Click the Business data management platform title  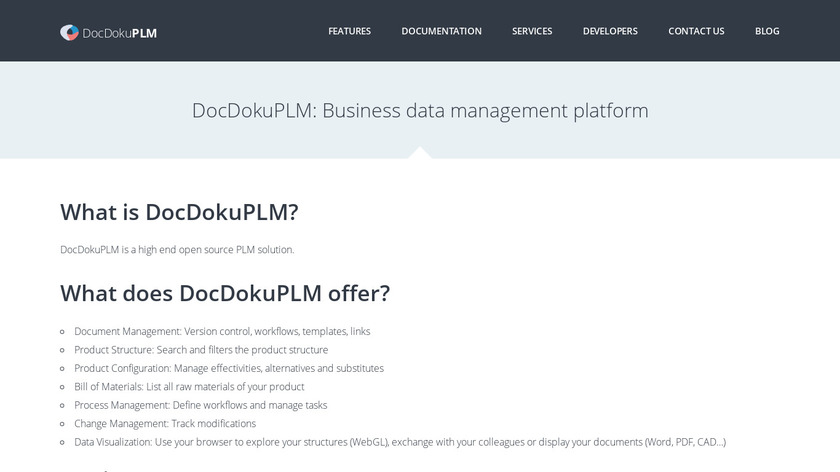coord(420,110)
